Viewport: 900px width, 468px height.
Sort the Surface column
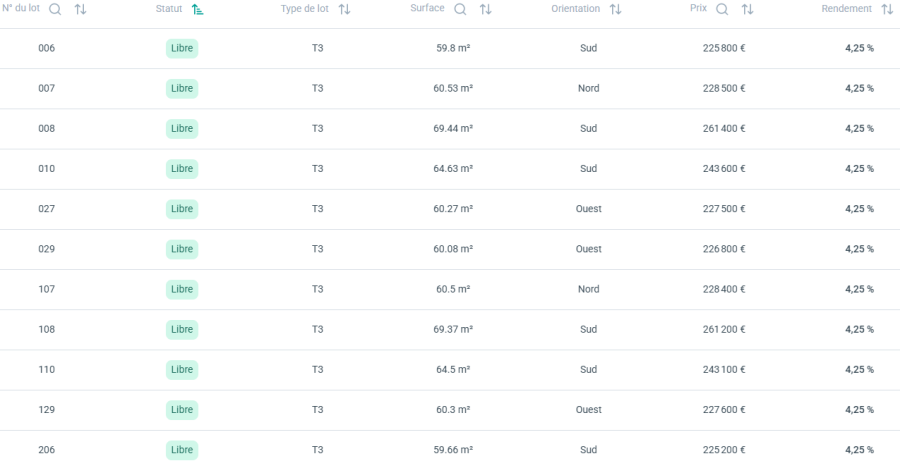[485, 9]
